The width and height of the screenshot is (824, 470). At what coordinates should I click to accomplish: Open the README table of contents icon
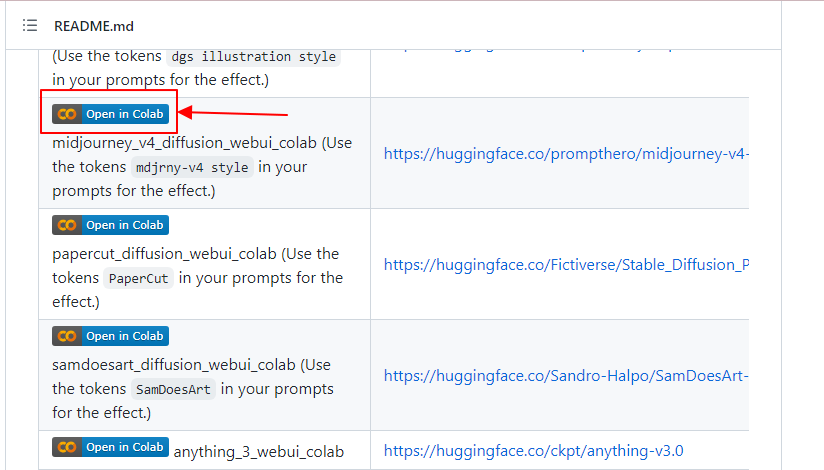30,25
